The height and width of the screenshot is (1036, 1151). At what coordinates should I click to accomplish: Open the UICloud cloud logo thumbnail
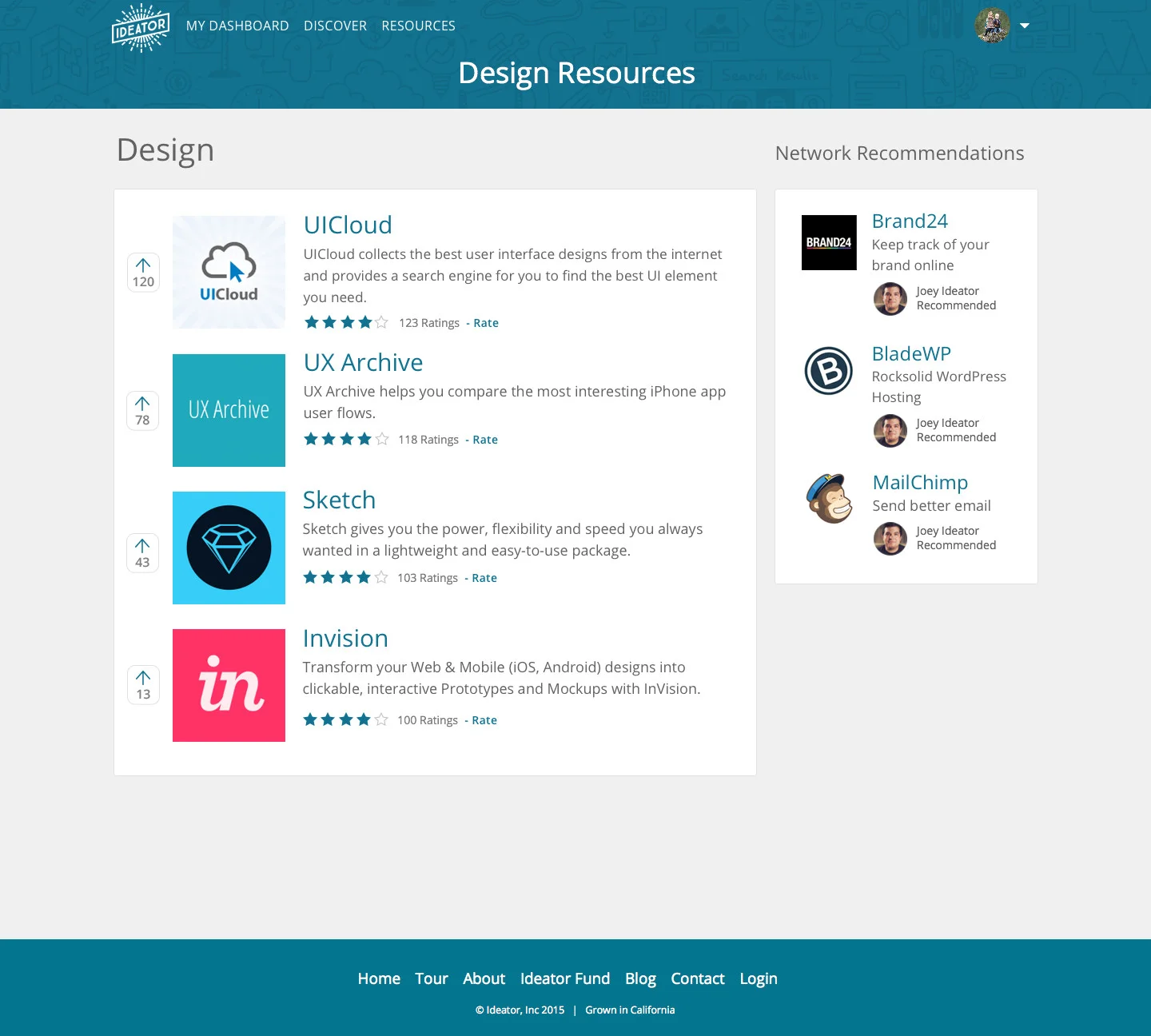pos(229,272)
